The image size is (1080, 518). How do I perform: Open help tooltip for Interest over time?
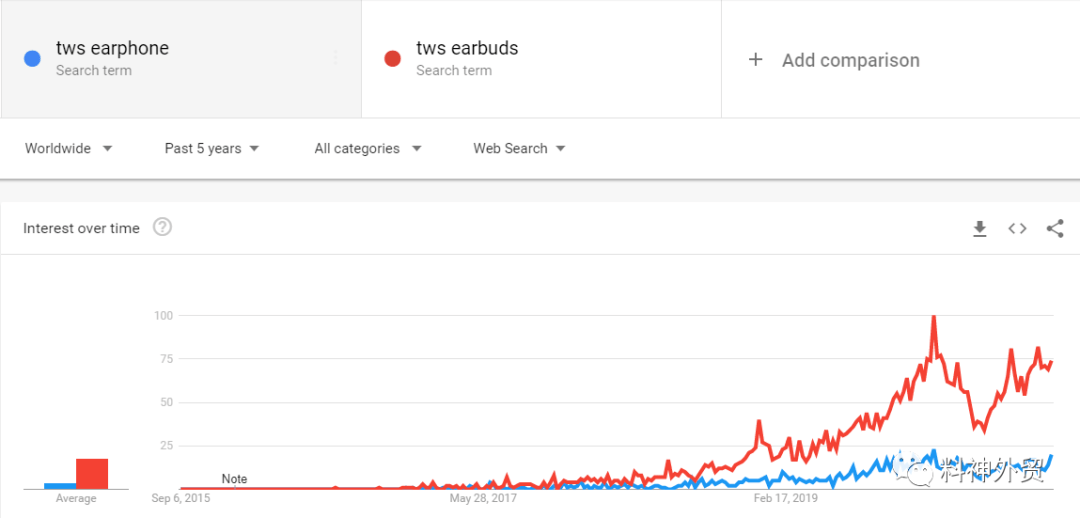[162, 227]
